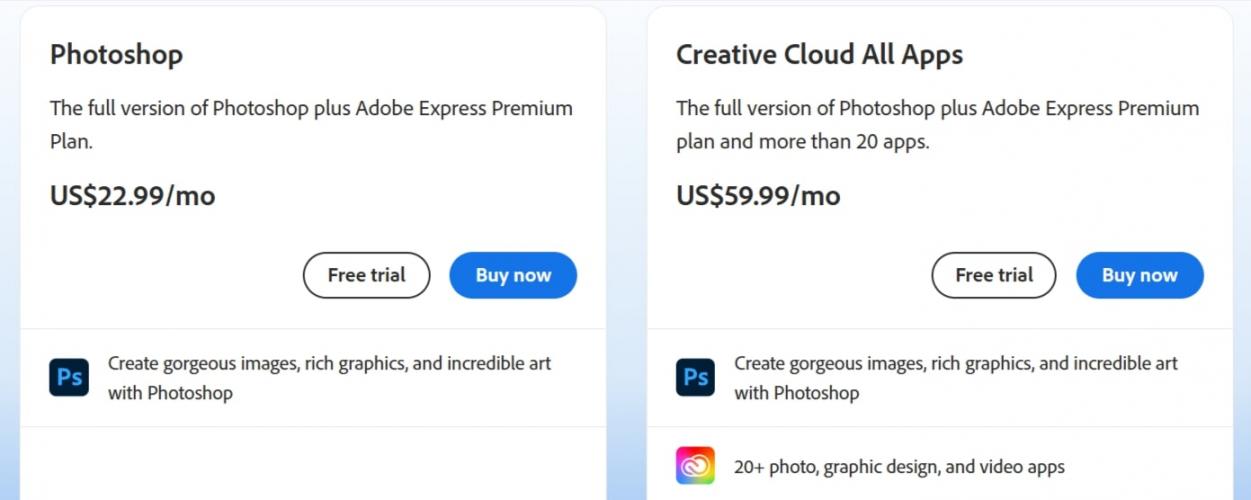Click the rainbow Creative Cloud icon
Screen dimensions: 1251x500
tap(695, 466)
